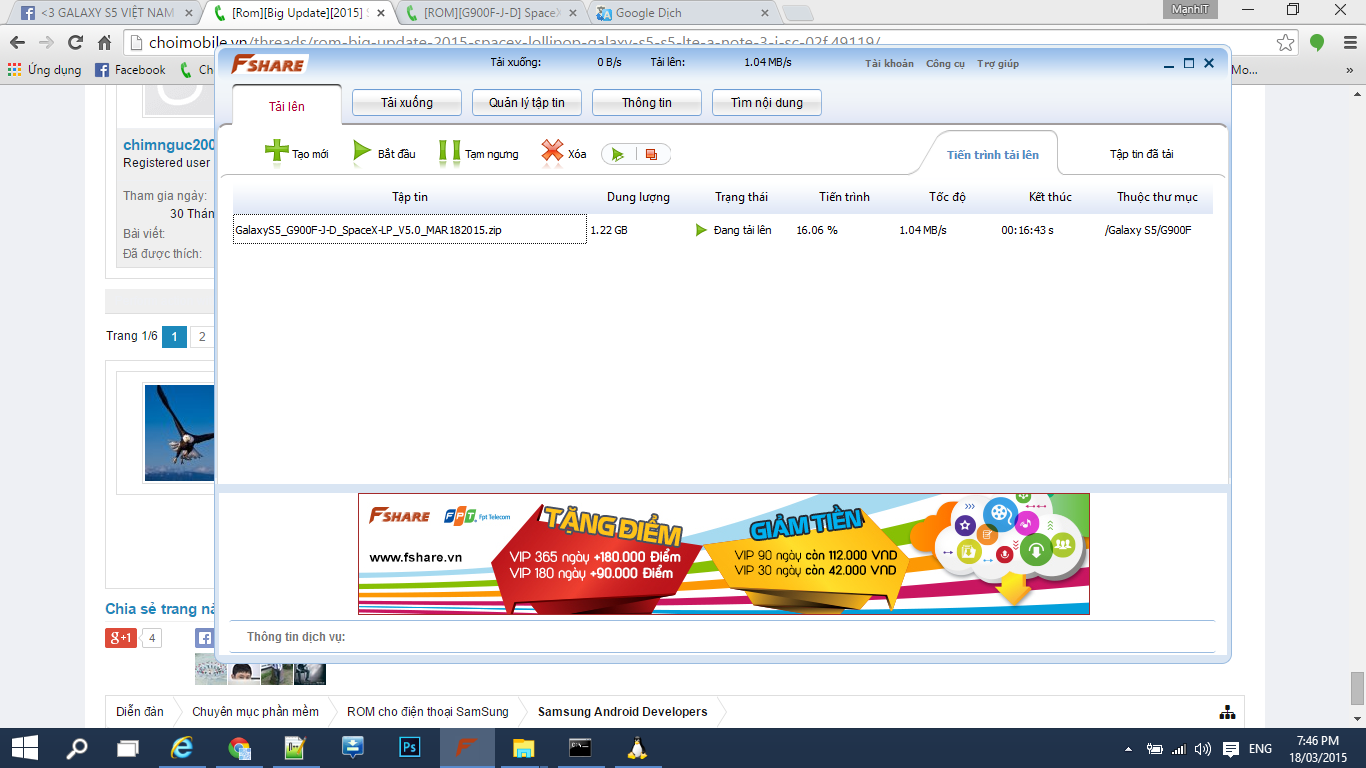Viewport: 1366px width, 768px height.
Task: Select the Tiến trình tải lên sub-tab
Action: point(993,155)
